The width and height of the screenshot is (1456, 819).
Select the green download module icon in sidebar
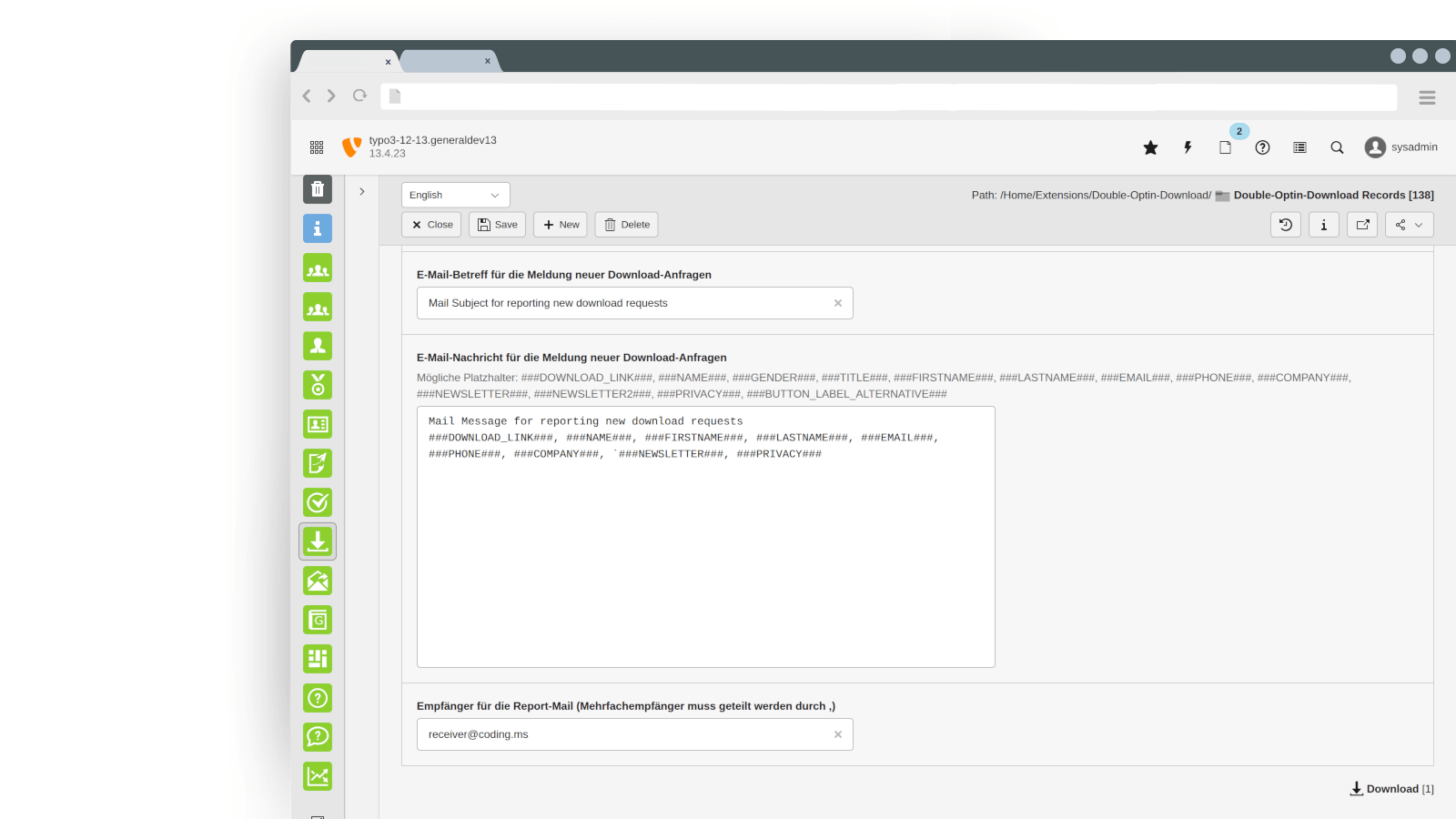(318, 541)
